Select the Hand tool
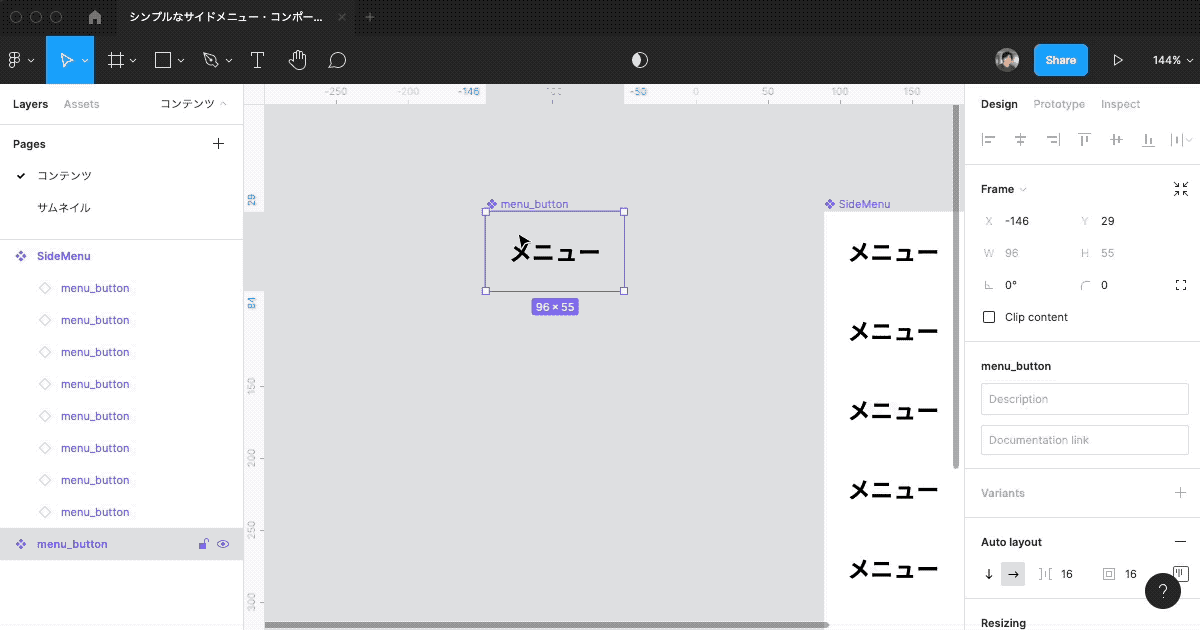This screenshot has height=630, width=1200. 297,60
